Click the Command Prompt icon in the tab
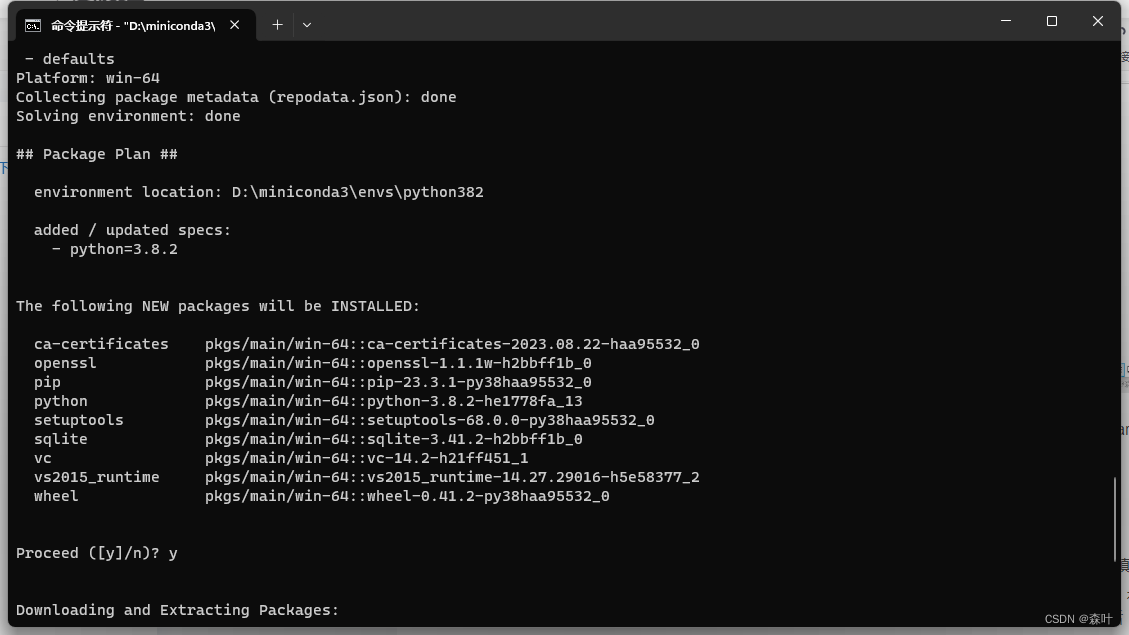The image size is (1129, 635). click(34, 25)
